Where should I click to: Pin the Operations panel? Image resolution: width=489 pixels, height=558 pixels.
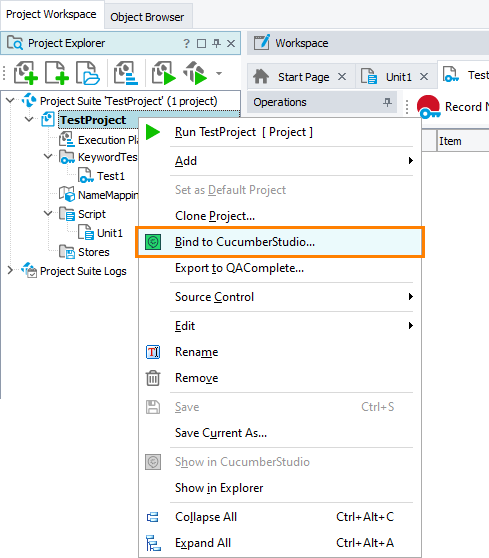point(387,102)
